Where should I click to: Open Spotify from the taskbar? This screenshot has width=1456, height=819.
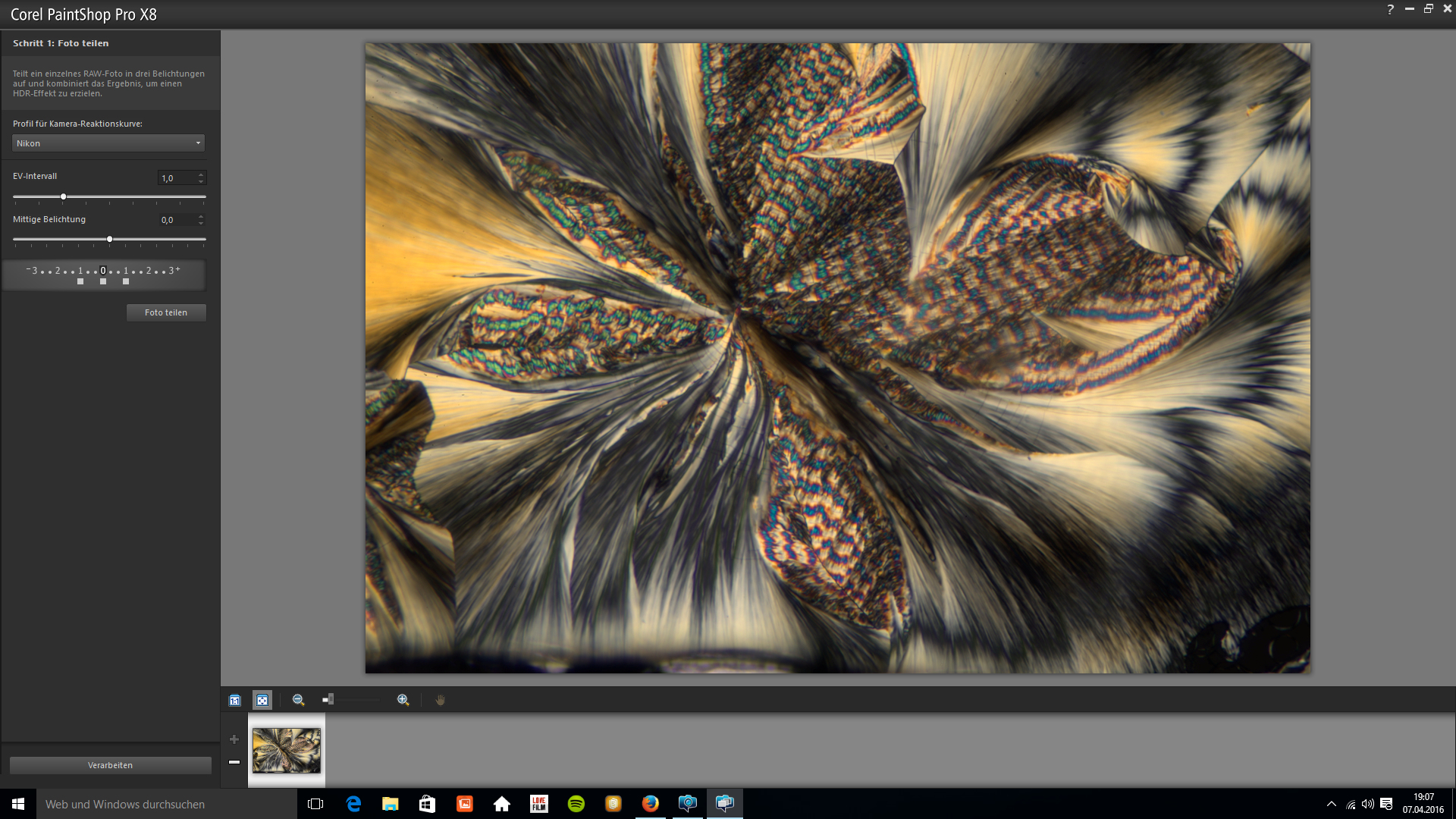click(576, 804)
